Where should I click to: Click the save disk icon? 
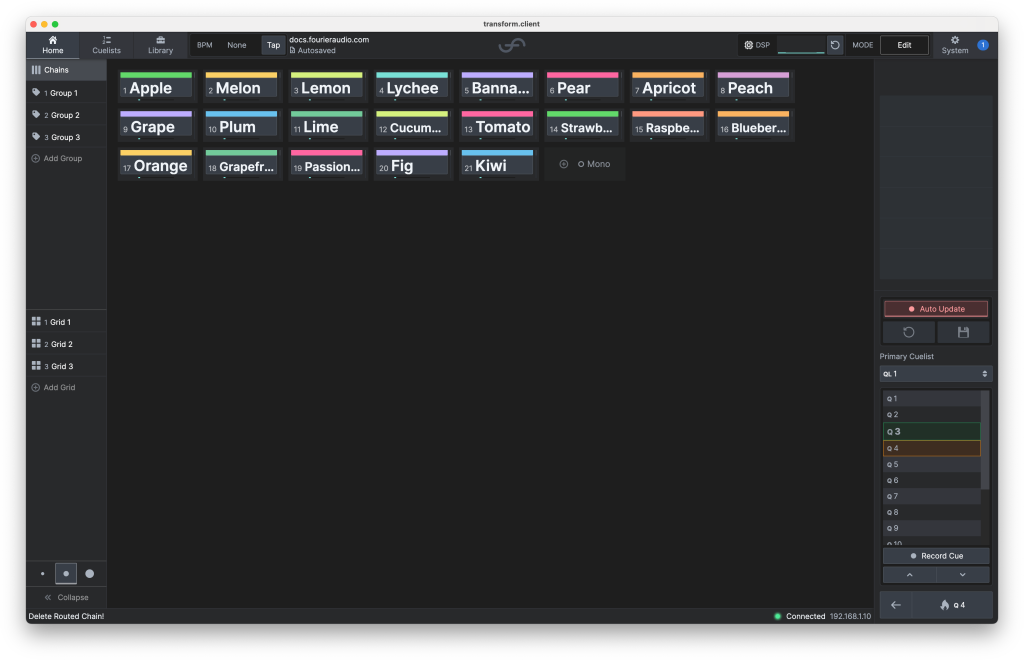pyautogui.click(x=963, y=332)
